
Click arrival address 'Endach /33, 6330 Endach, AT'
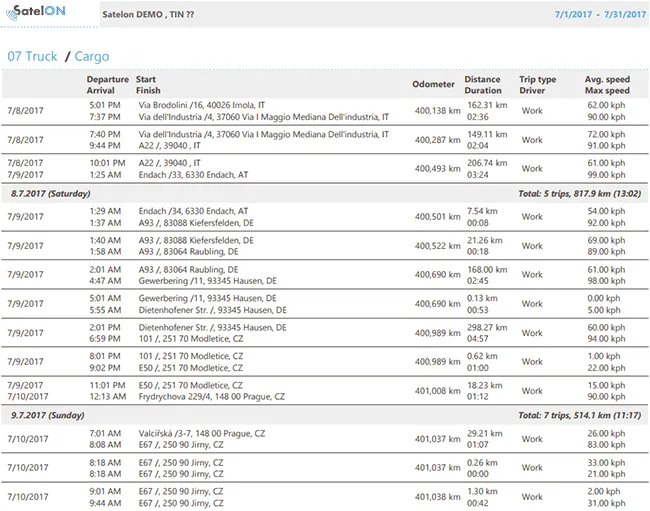point(193,175)
